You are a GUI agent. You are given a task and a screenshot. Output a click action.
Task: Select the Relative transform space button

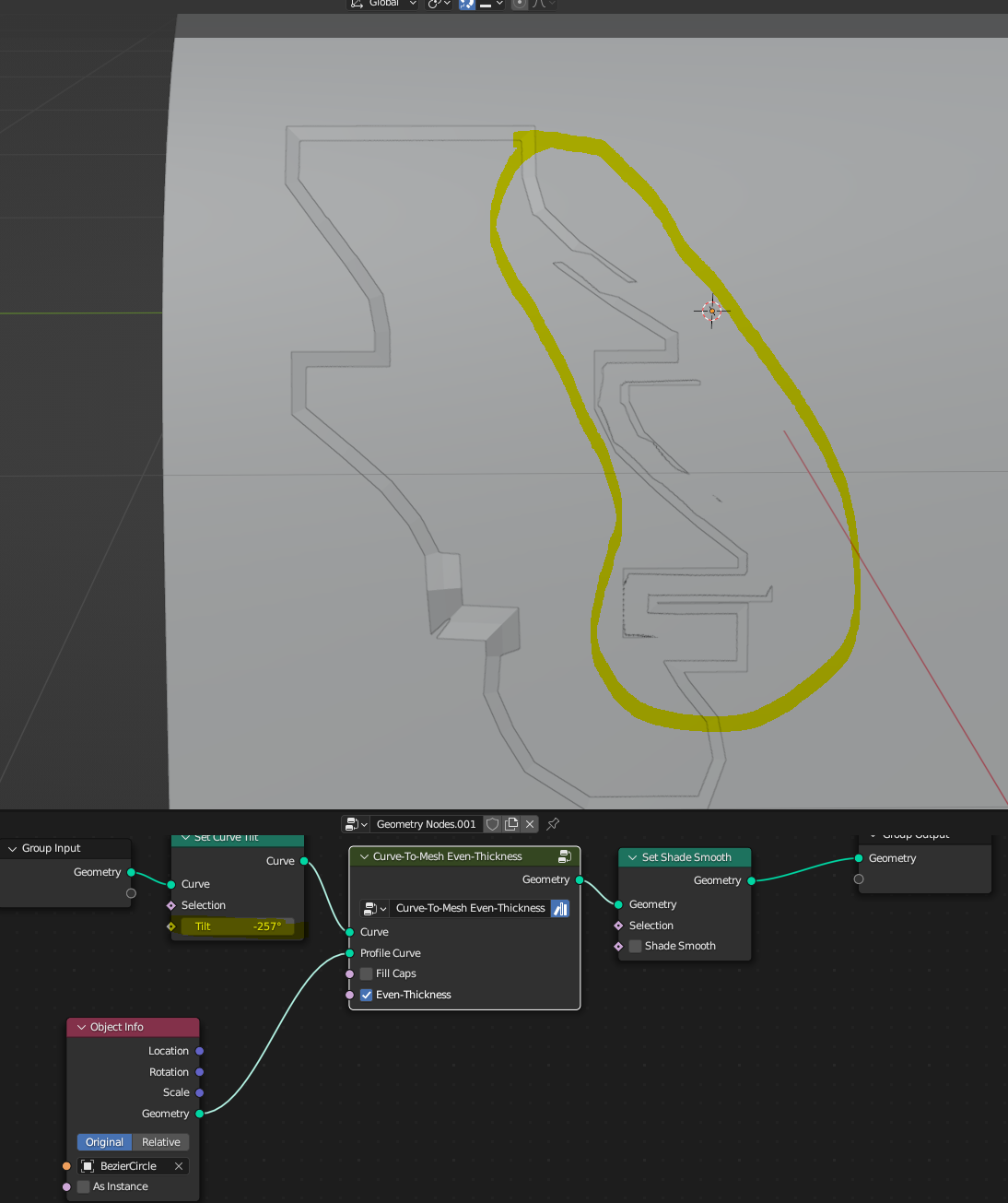[x=161, y=1143]
